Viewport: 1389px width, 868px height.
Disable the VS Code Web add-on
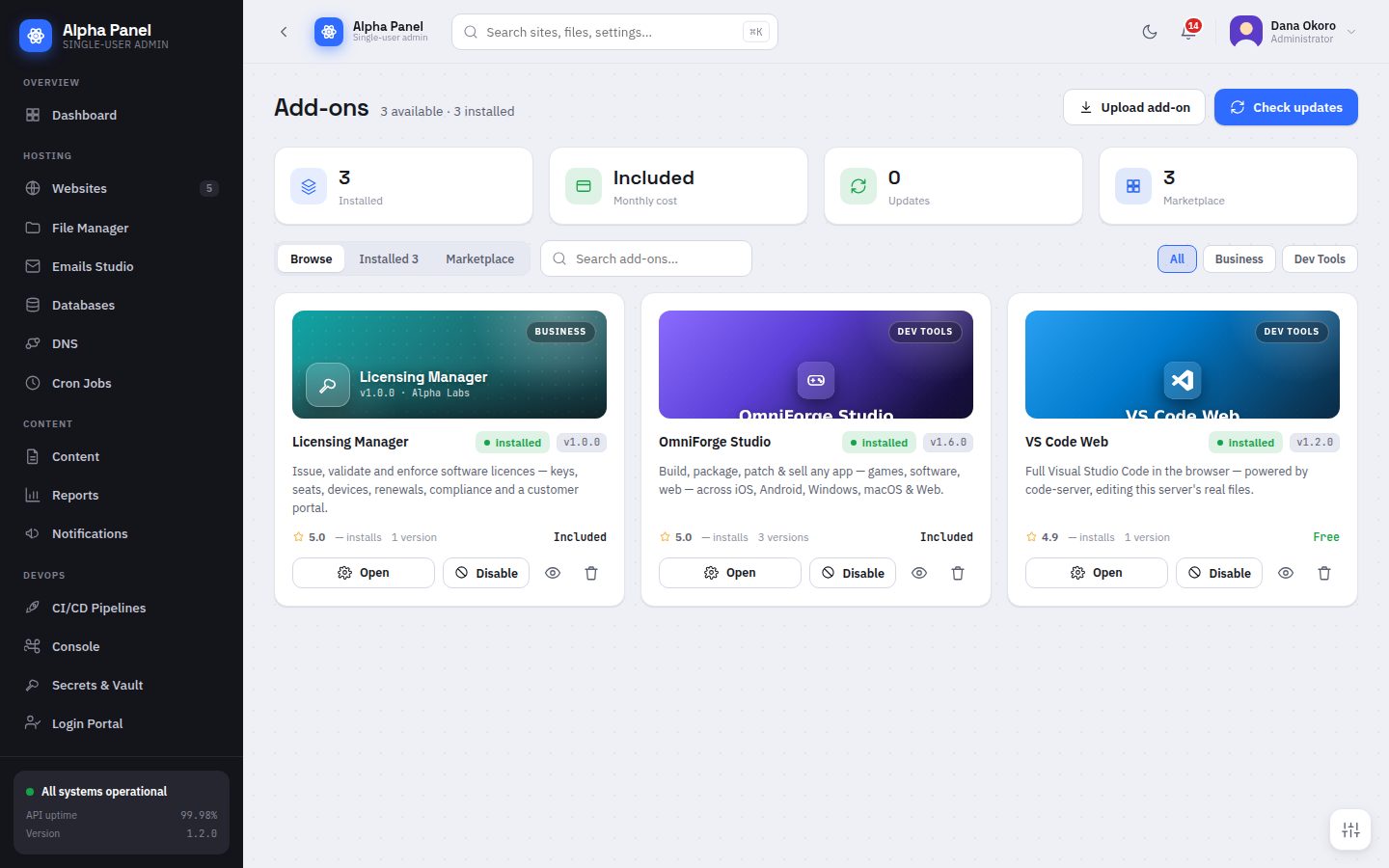pos(1219,573)
